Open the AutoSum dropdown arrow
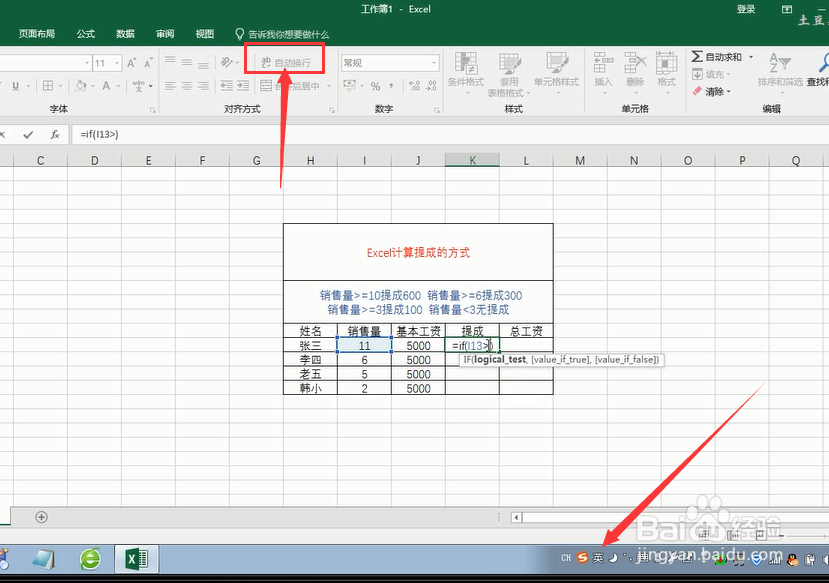 click(751, 57)
